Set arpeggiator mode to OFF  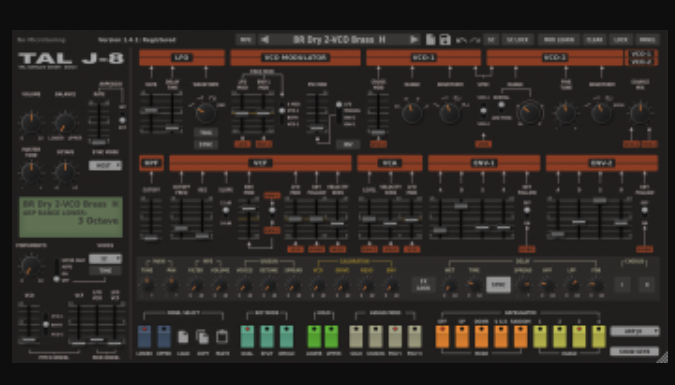(x=442, y=336)
